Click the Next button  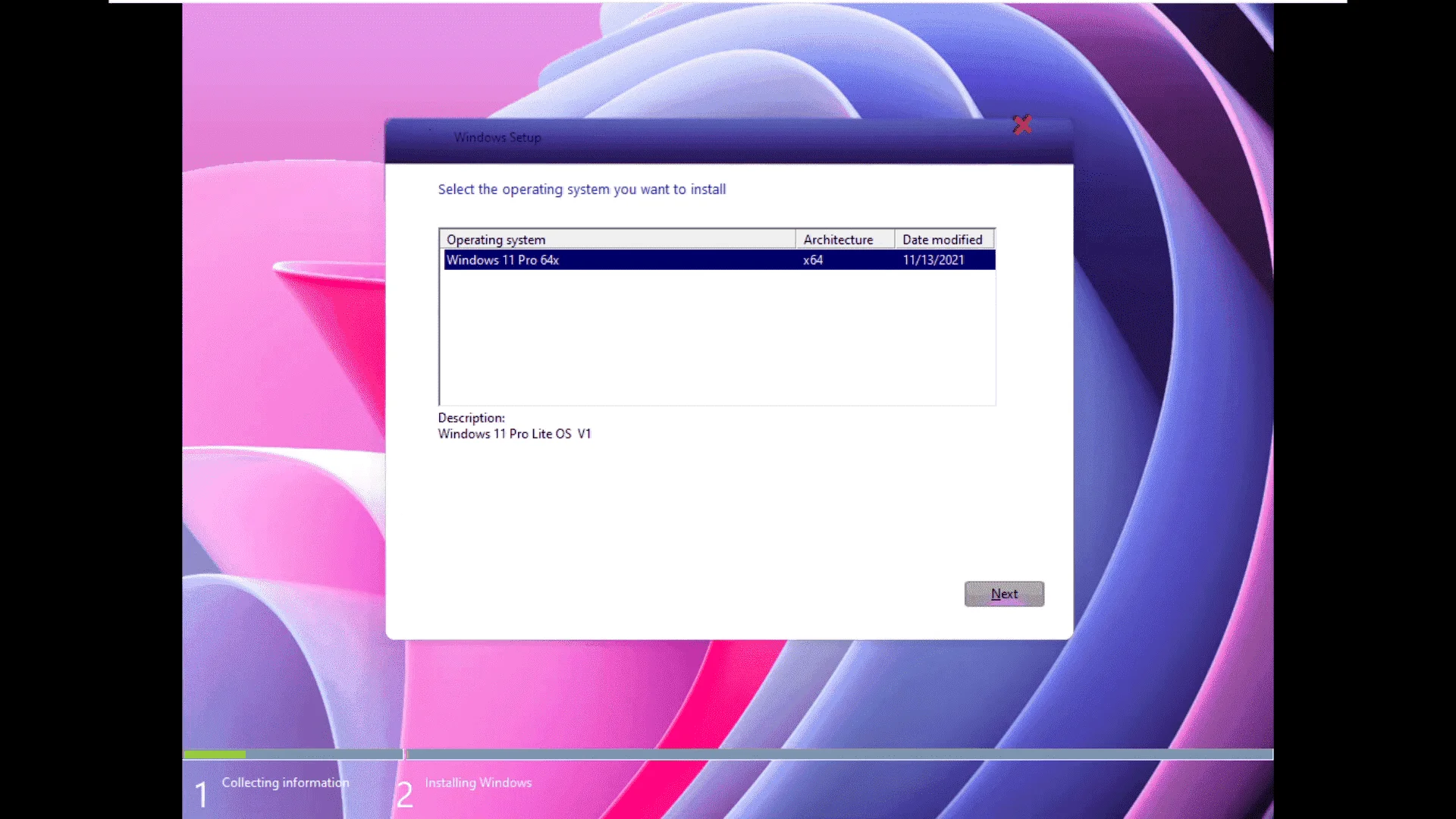click(1004, 594)
